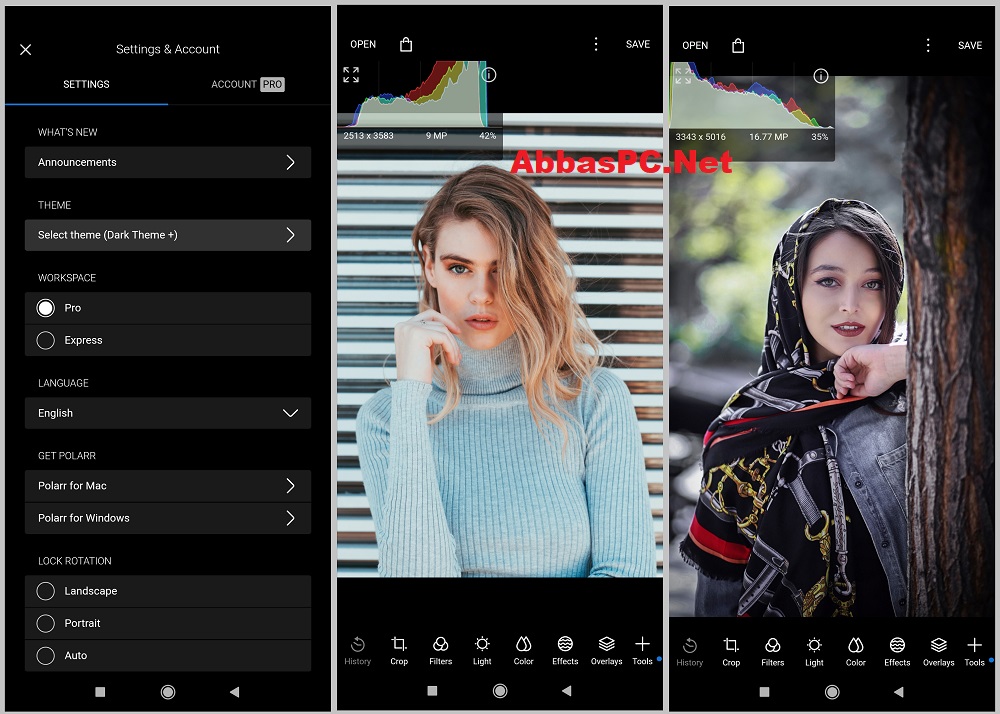This screenshot has height=714, width=1000.
Task: Open histogram info icon in middle editor
Action: pos(489,75)
